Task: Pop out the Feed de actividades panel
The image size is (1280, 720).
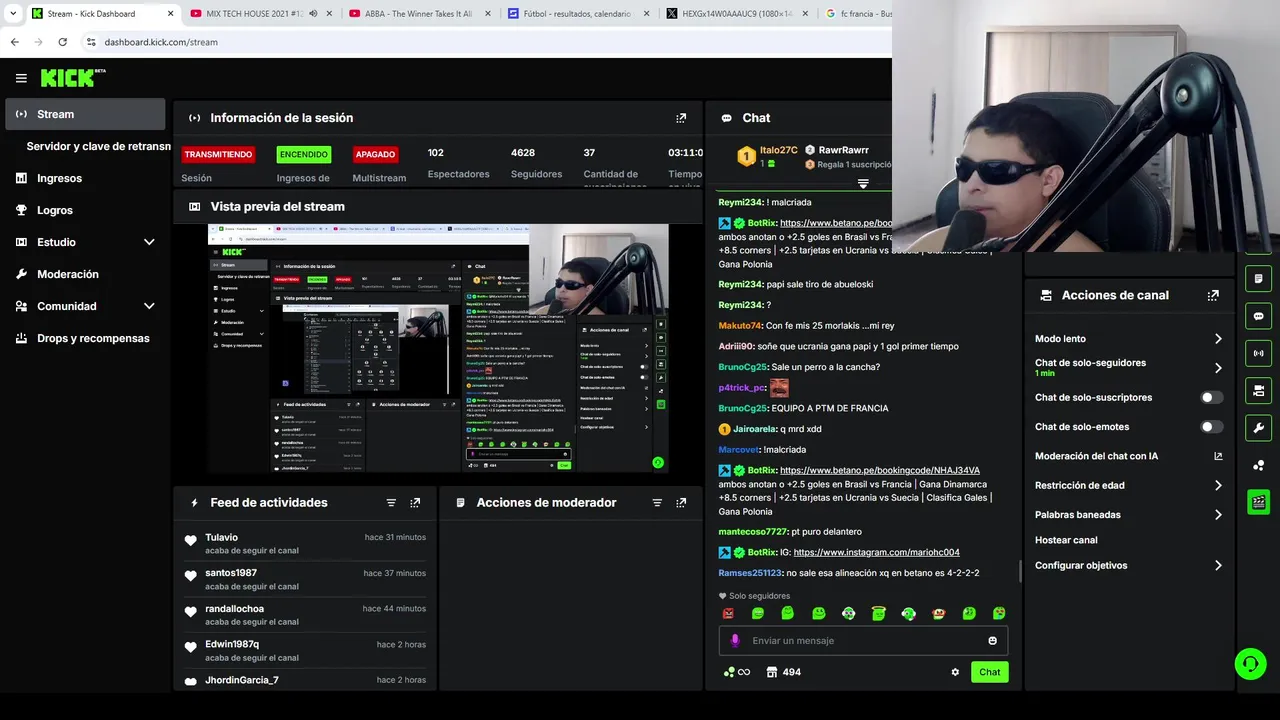Action: pos(415,503)
